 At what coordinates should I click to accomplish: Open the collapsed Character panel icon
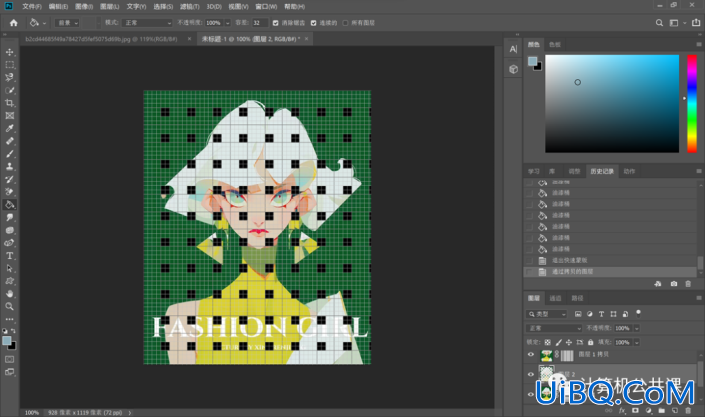click(x=513, y=49)
